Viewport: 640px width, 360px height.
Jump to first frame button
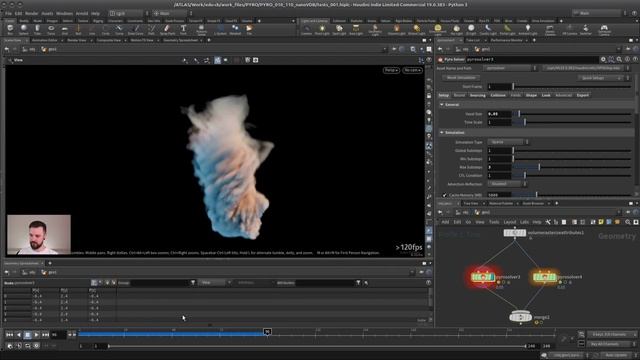pyautogui.click(x=9, y=335)
